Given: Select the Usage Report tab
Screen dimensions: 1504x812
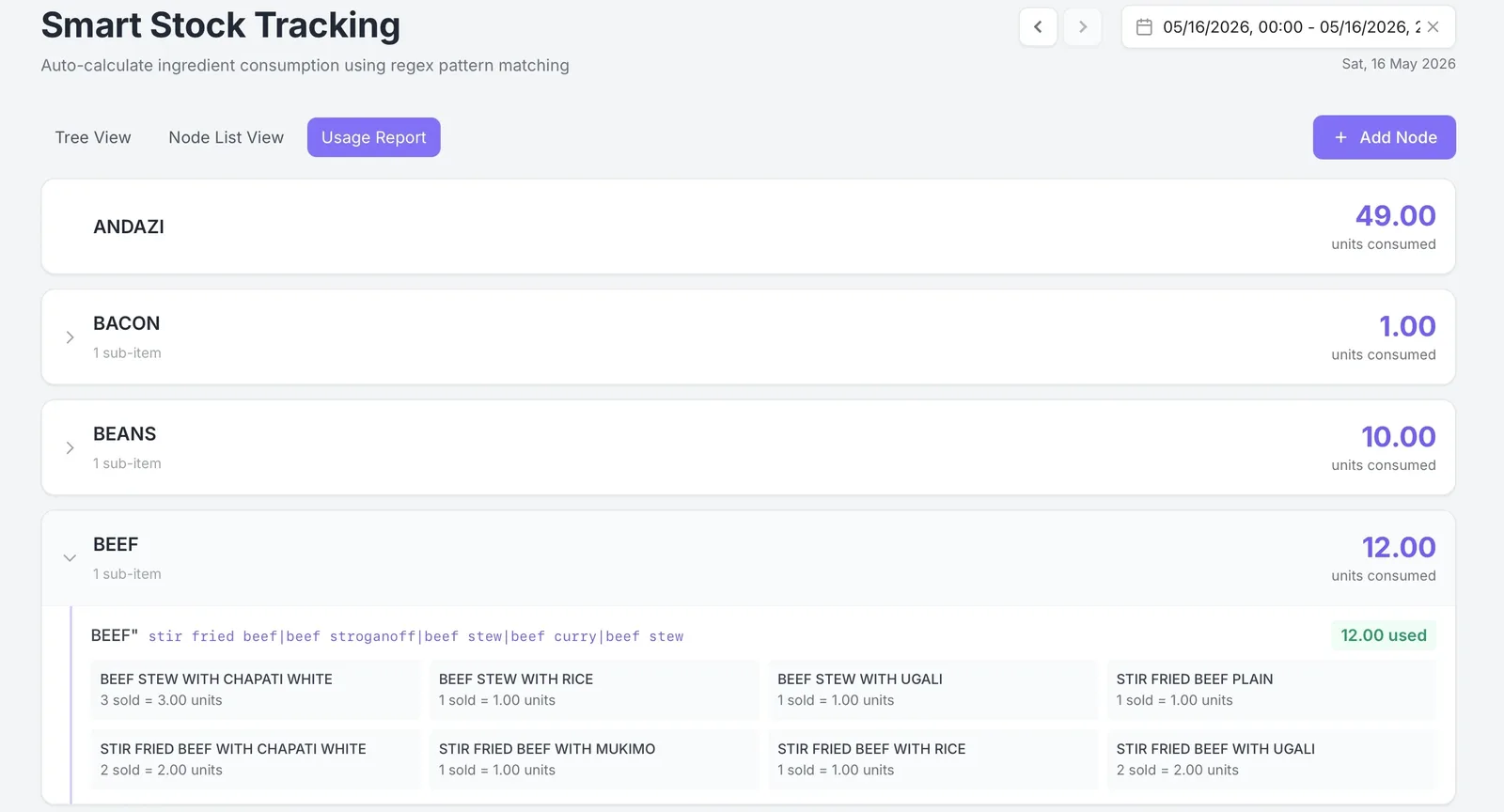Looking at the screenshot, I should (374, 137).
